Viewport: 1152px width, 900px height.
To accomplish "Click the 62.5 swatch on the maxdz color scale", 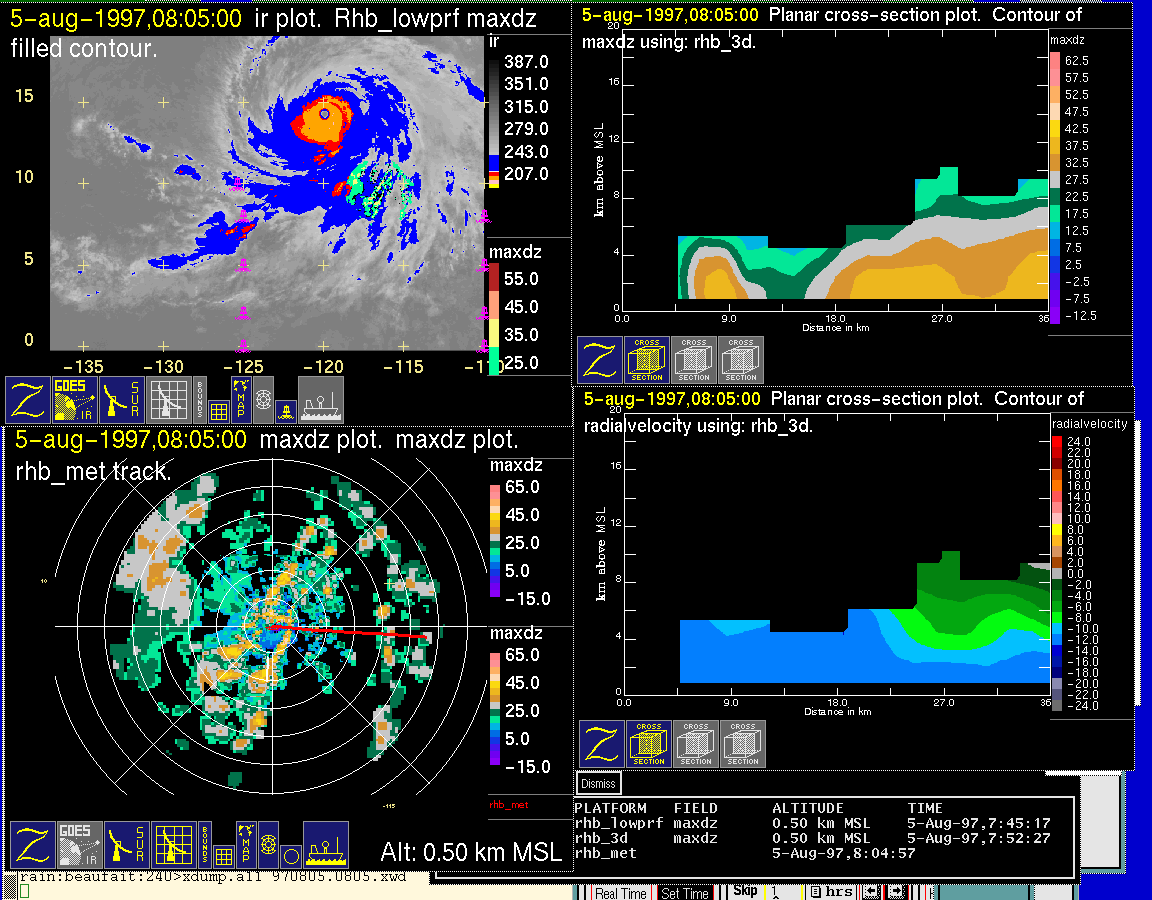I will (1055, 61).
